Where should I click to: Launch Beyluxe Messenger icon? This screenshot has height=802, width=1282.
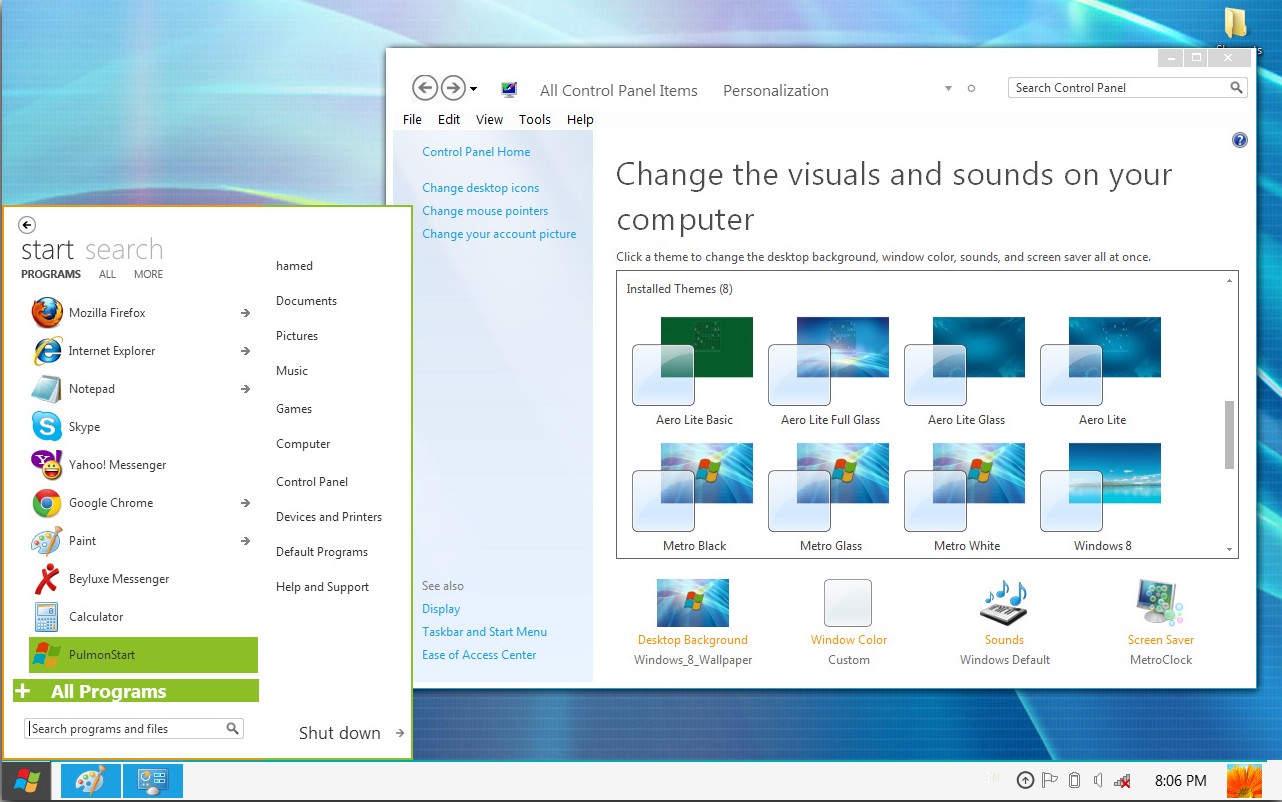pyautogui.click(x=47, y=579)
